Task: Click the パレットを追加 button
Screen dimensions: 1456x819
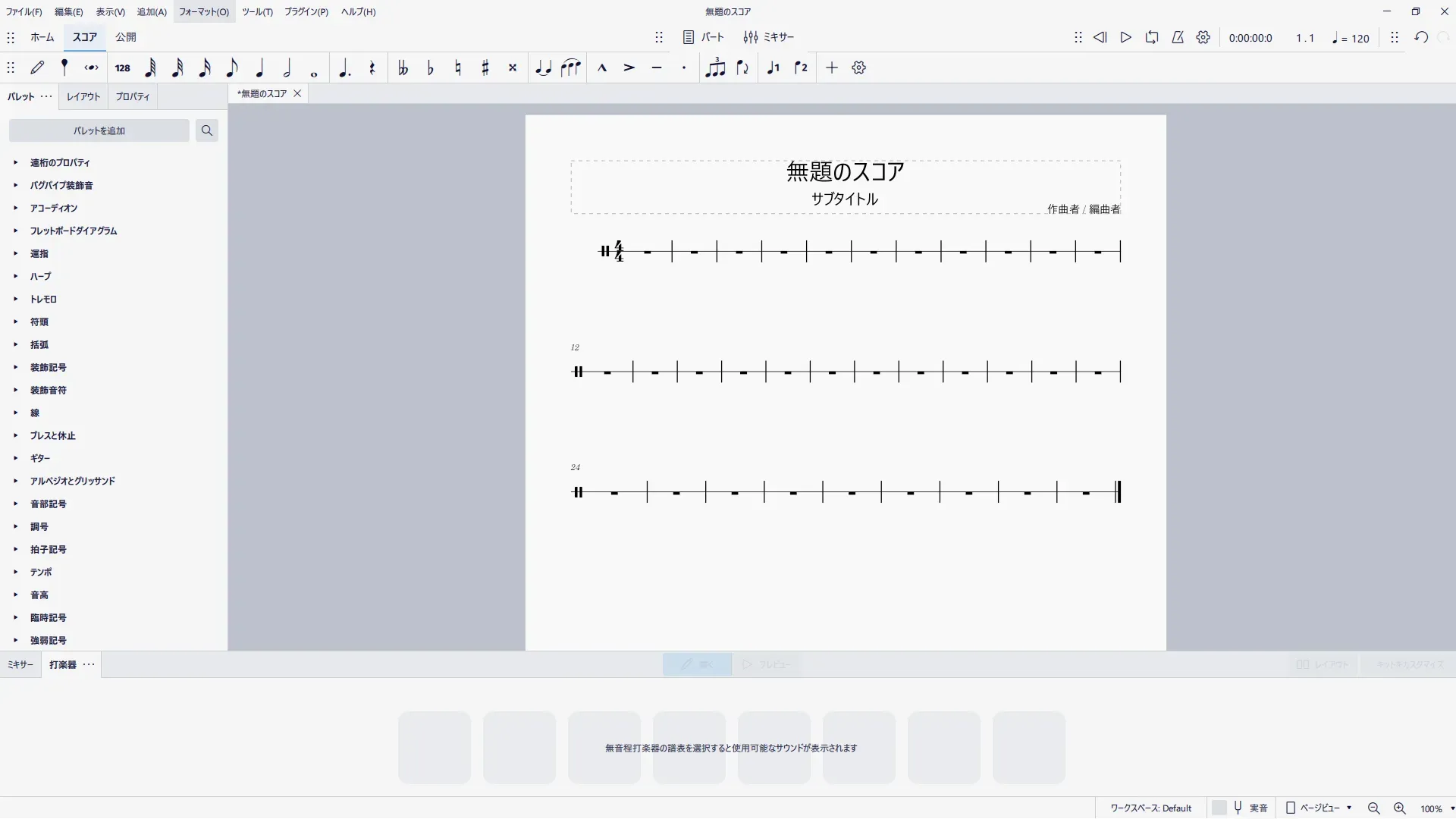Action: click(99, 130)
